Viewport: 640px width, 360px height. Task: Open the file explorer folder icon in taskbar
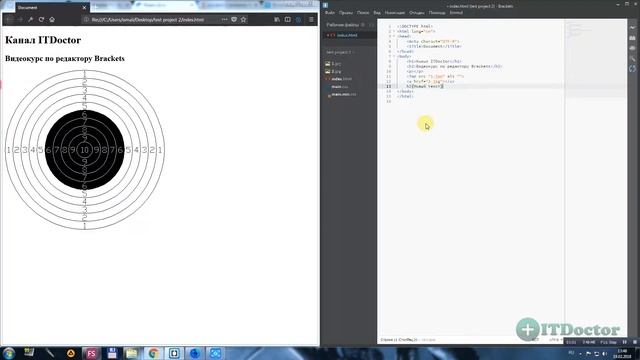[x=132, y=353]
